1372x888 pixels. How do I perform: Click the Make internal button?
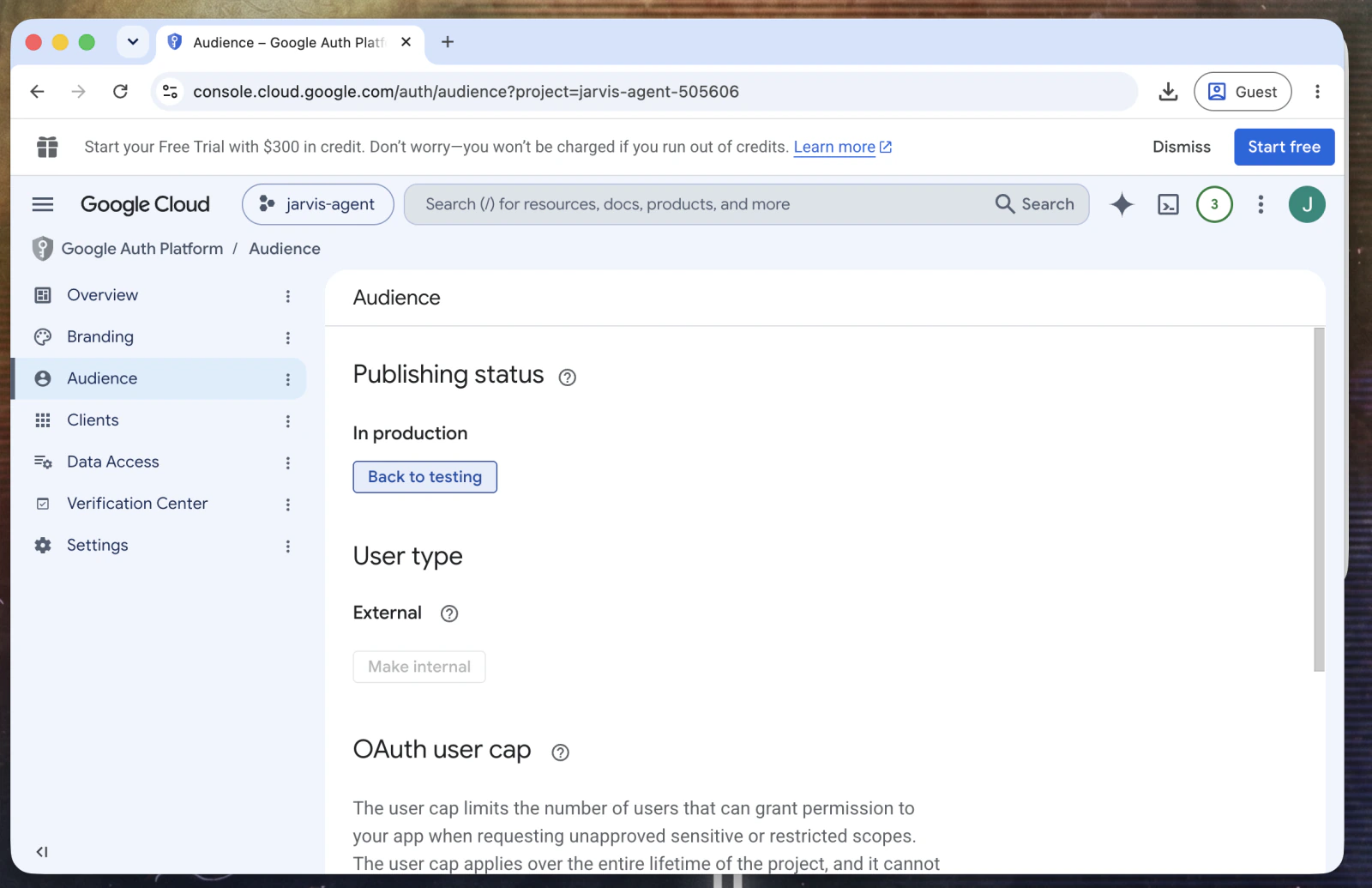pyautogui.click(x=419, y=667)
